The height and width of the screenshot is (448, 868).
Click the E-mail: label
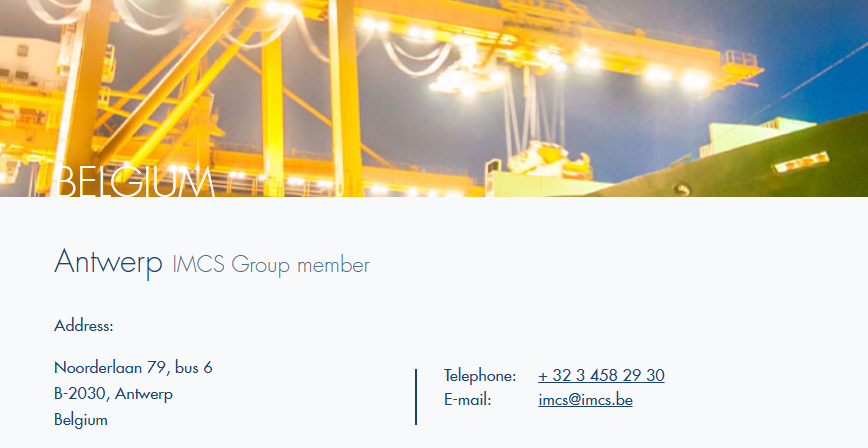pyautogui.click(x=468, y=400)
